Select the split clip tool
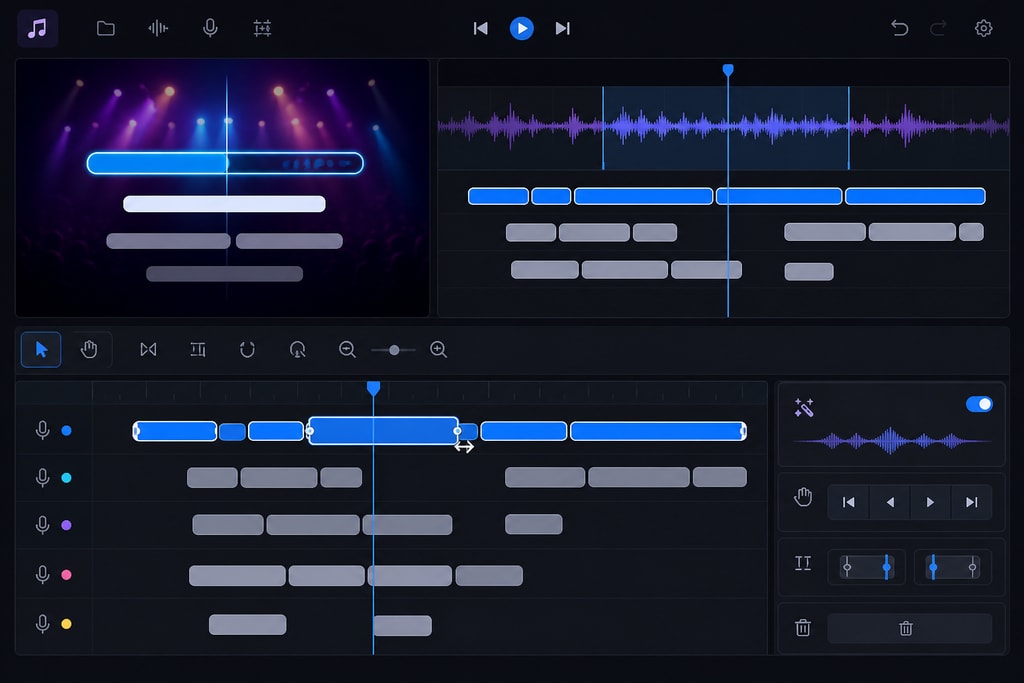 148,349
